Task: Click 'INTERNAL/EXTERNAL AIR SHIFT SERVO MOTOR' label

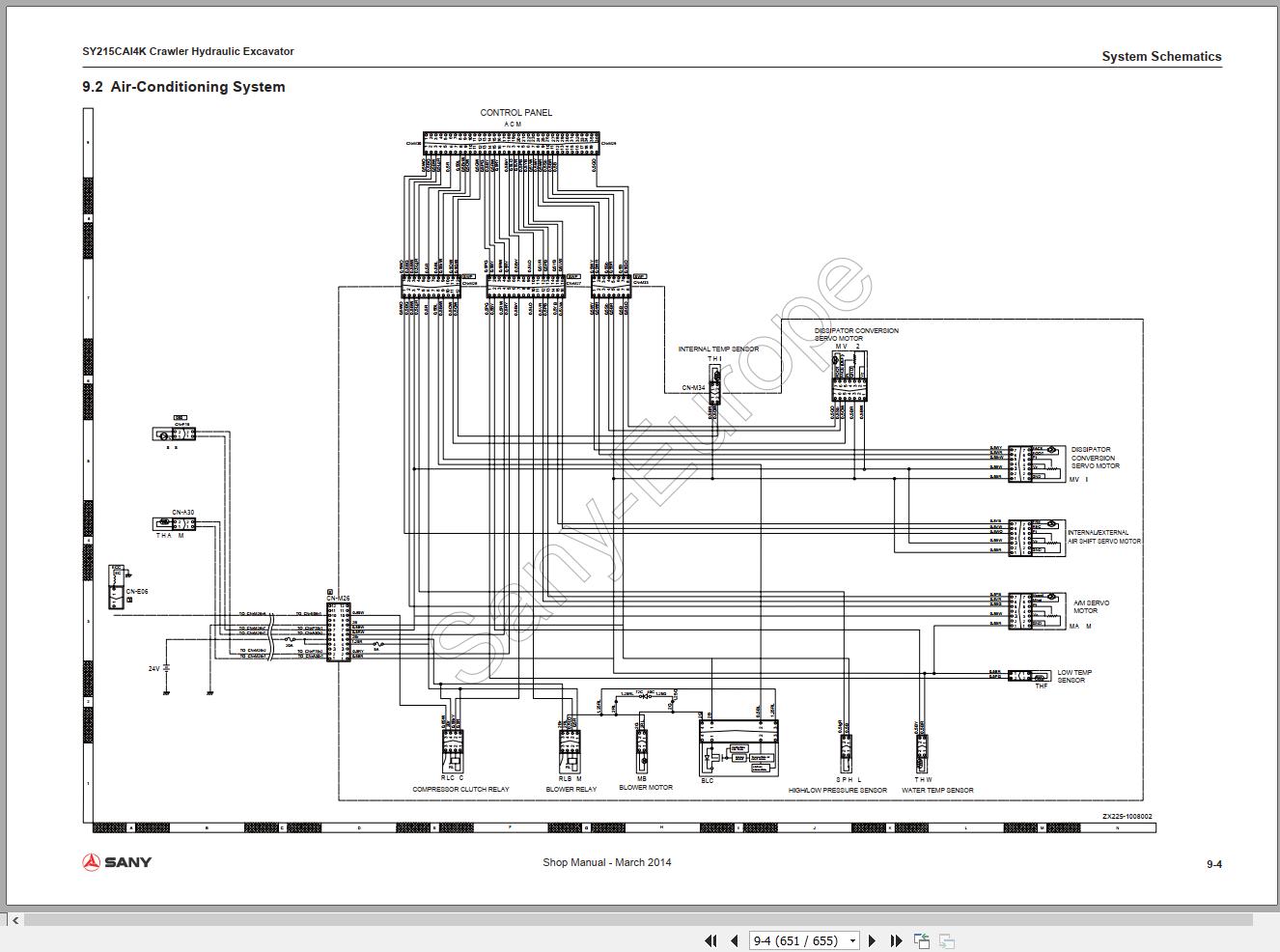Action: 1103,537
